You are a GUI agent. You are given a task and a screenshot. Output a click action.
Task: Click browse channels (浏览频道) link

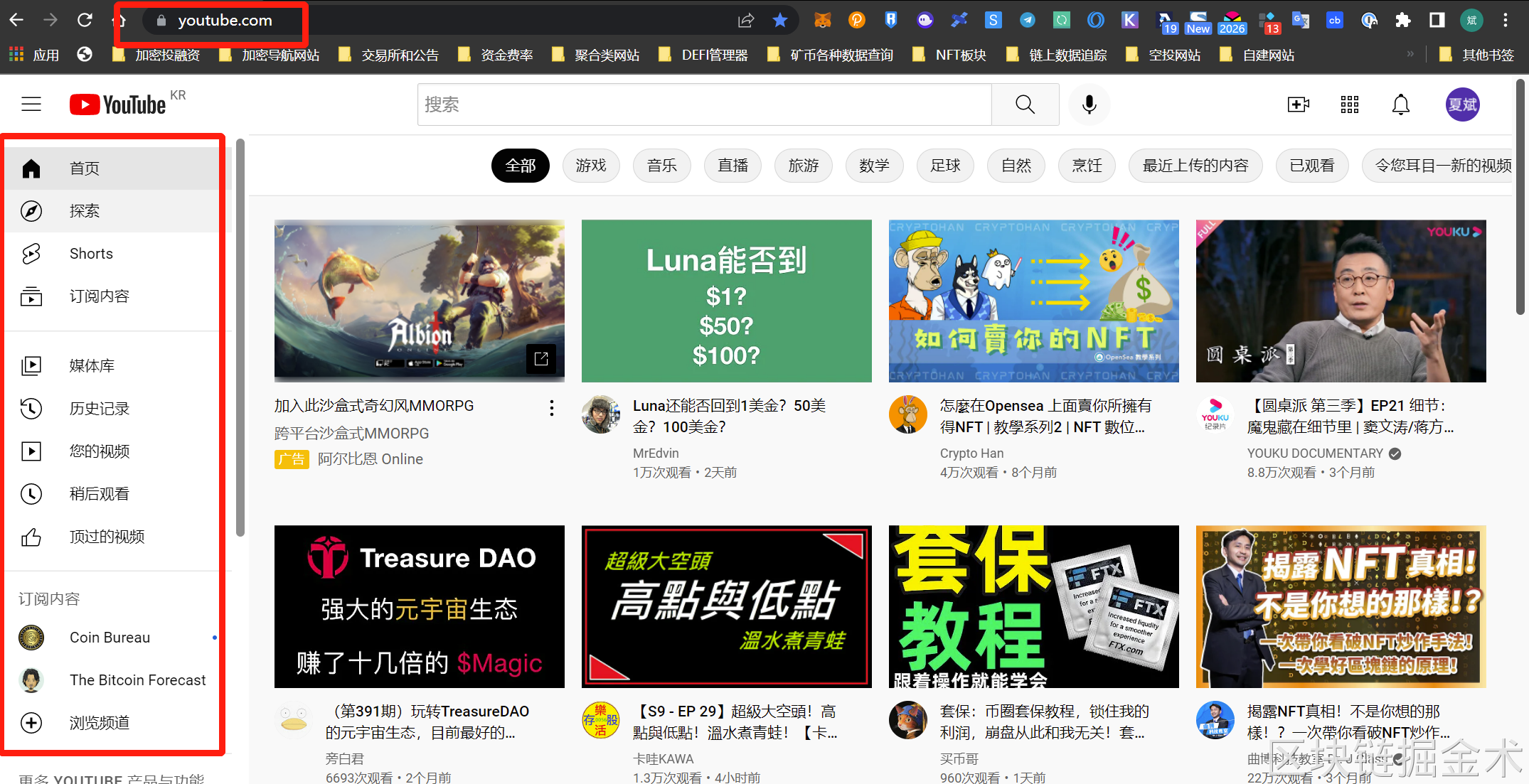(x=99, y=723)
